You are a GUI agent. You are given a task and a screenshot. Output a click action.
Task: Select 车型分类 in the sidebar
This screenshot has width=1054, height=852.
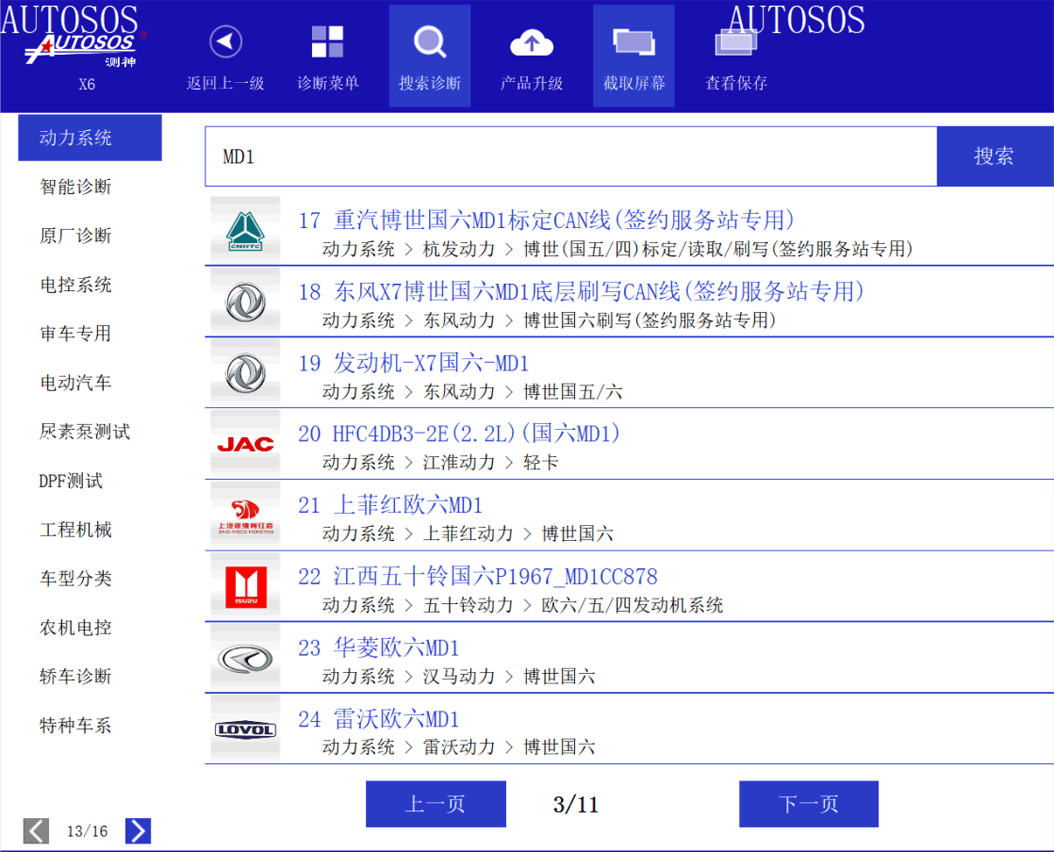click(75, 578)
